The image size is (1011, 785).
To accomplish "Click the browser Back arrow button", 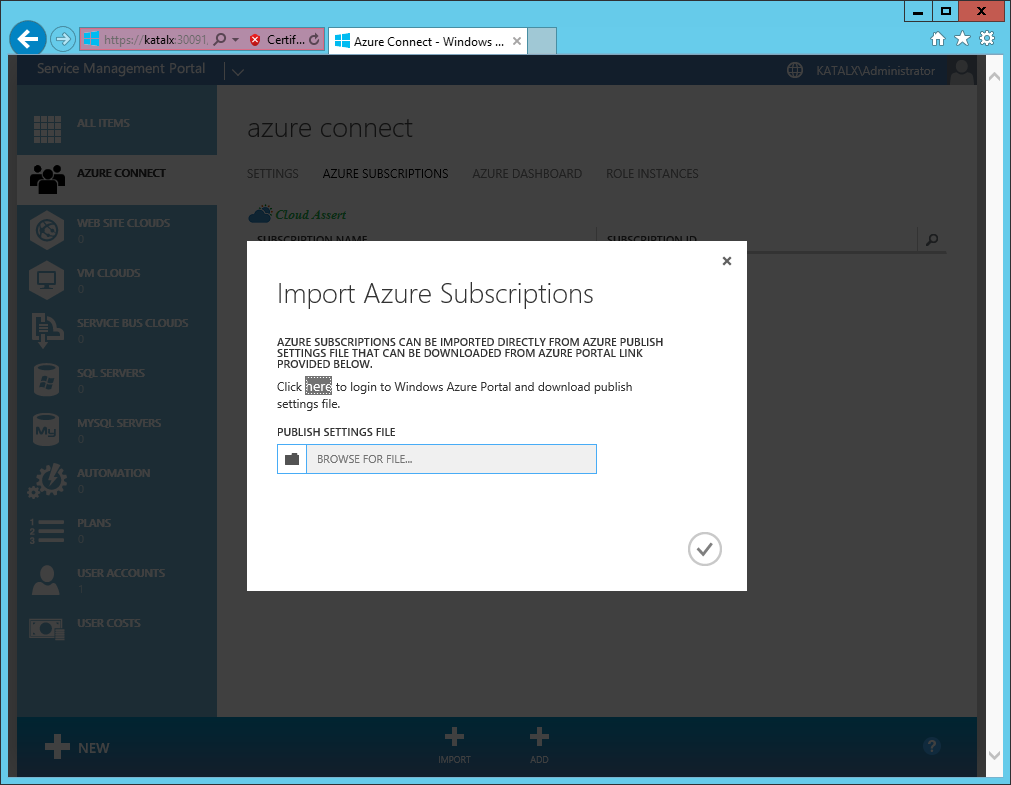I will (x=28, y=39).
